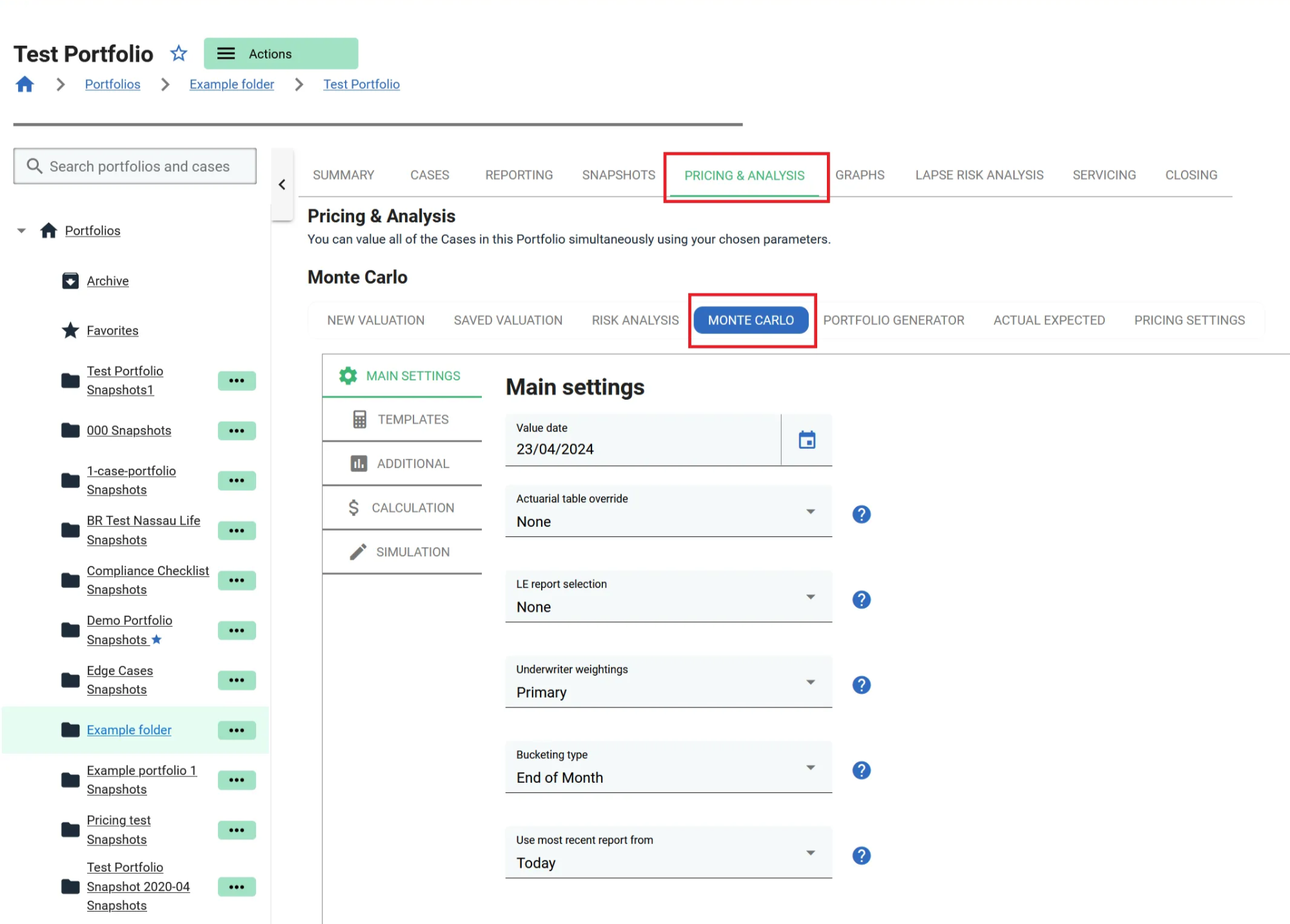Click the Search portfolios and cases field
The width and height of the screenshot is (1290, 924).
click(139, 166)
